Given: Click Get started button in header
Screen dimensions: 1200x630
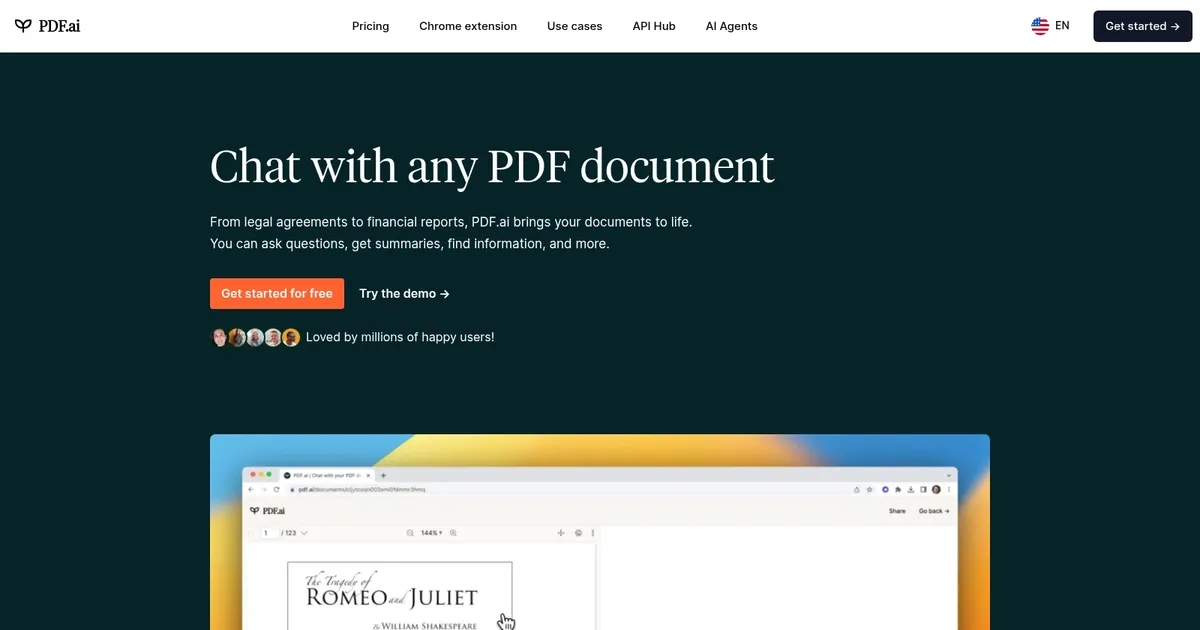Looking at the screenshot, I should 1142,26.
